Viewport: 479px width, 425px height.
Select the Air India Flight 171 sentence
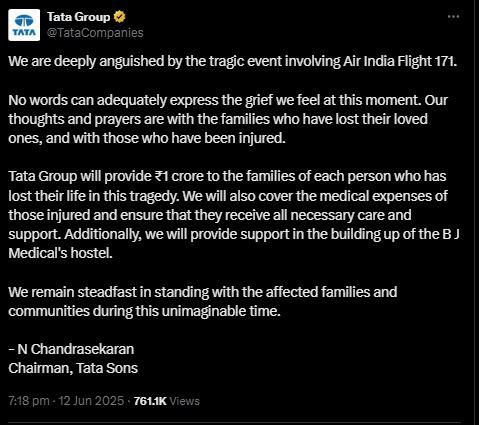(x=233, y=61)
